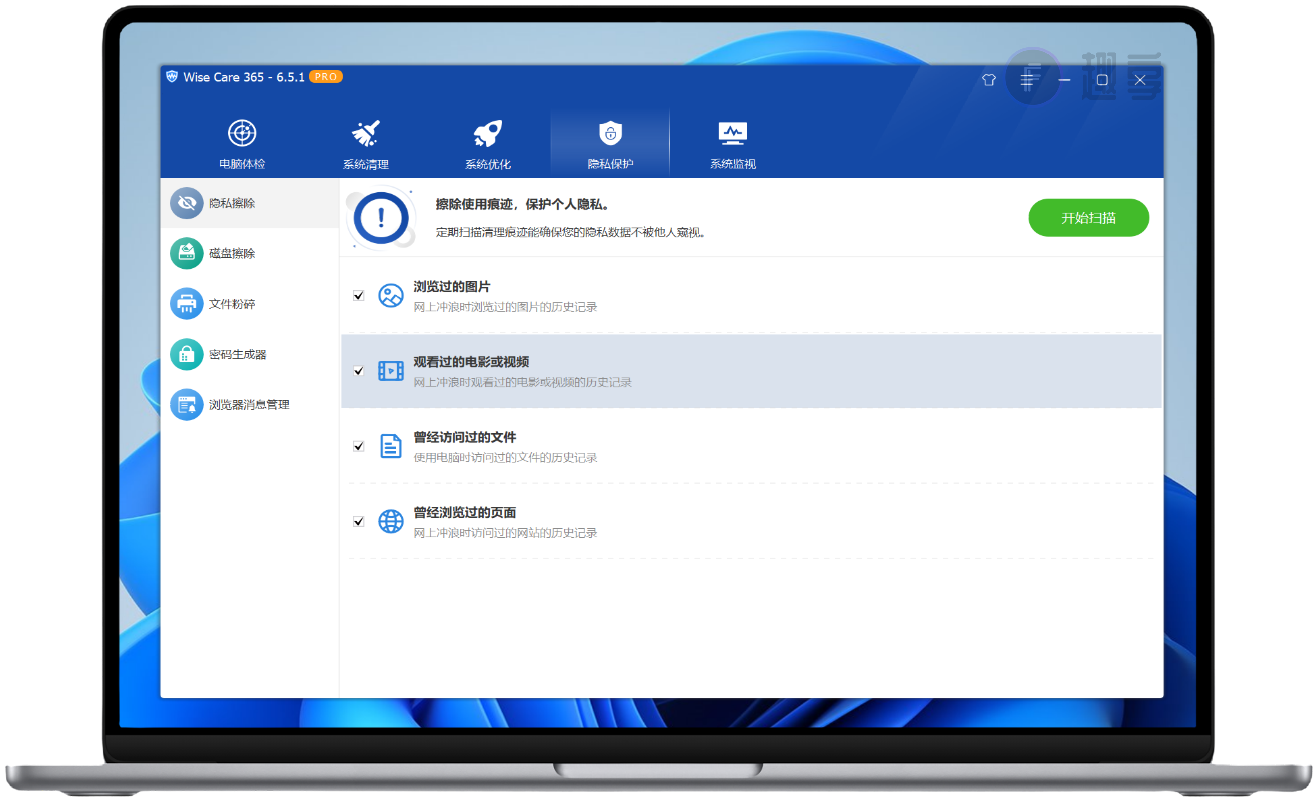Click description 网上冲浪时观看过的电影或视频的历史记录
The height and width of the screenshot is (802, 1316).
[523, 383]
